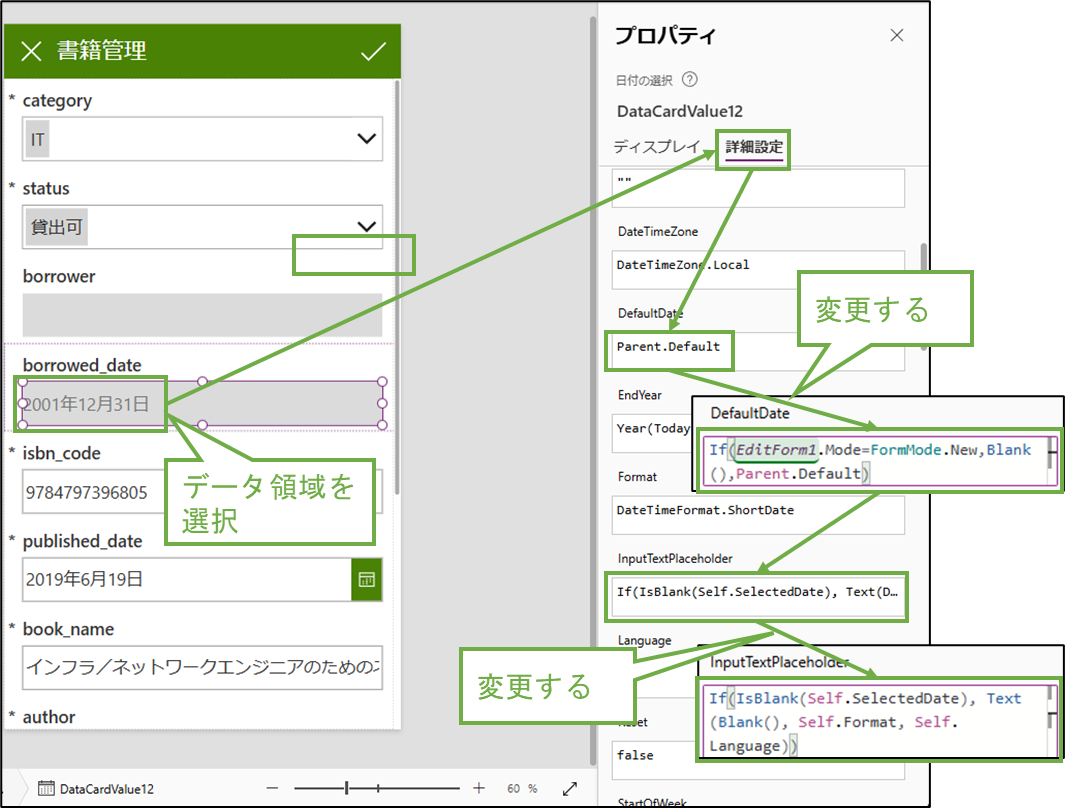Image resolution: width=1065 pixels, height=808 pixels.
Task: Cancel the form with the X icon
Action: pos(31,51)
